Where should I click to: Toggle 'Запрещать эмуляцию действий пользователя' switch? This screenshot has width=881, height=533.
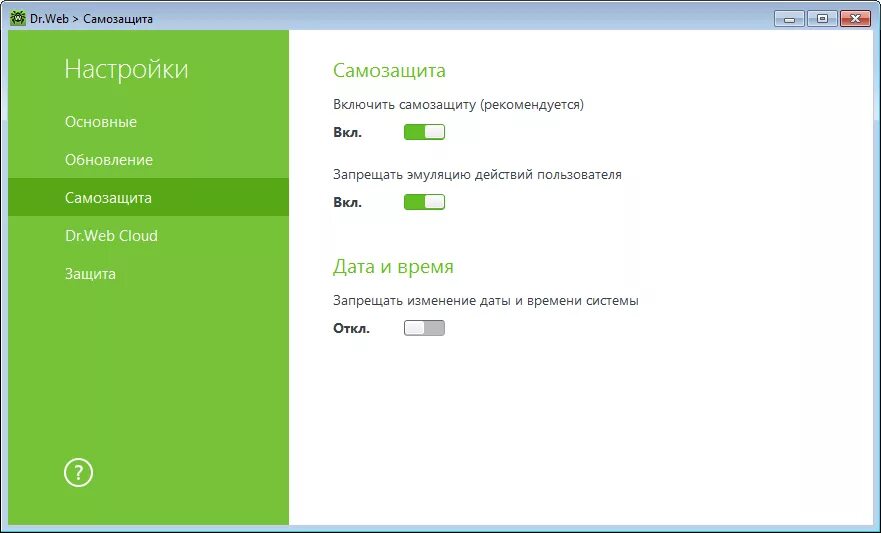(424, 202)
